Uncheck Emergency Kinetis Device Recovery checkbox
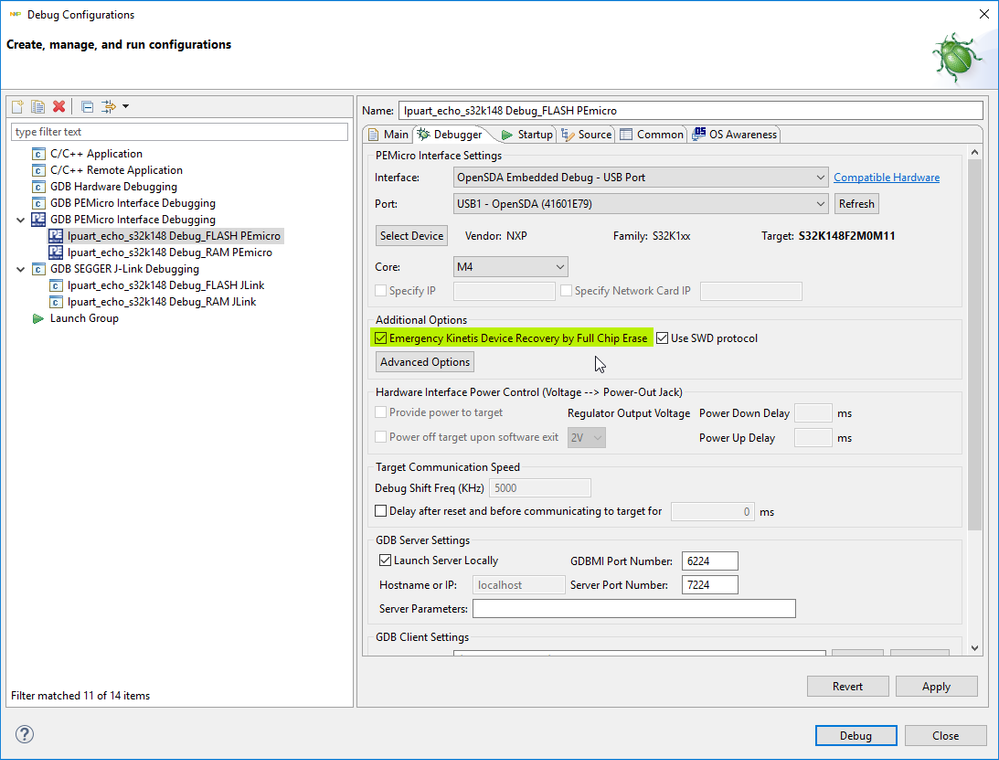This screenshot has width=999, height=760. click(381, 338)
